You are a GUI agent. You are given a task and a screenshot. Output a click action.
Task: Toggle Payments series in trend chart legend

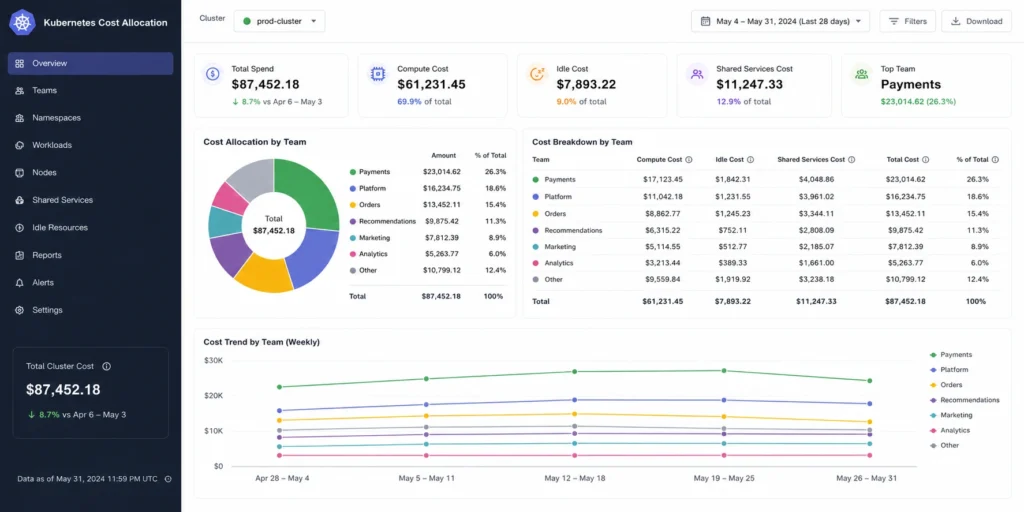951,355
